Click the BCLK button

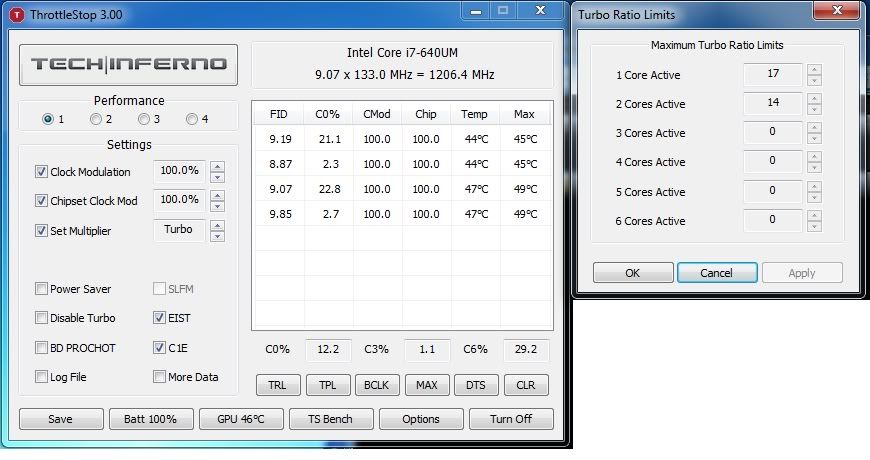coord(377,385)
